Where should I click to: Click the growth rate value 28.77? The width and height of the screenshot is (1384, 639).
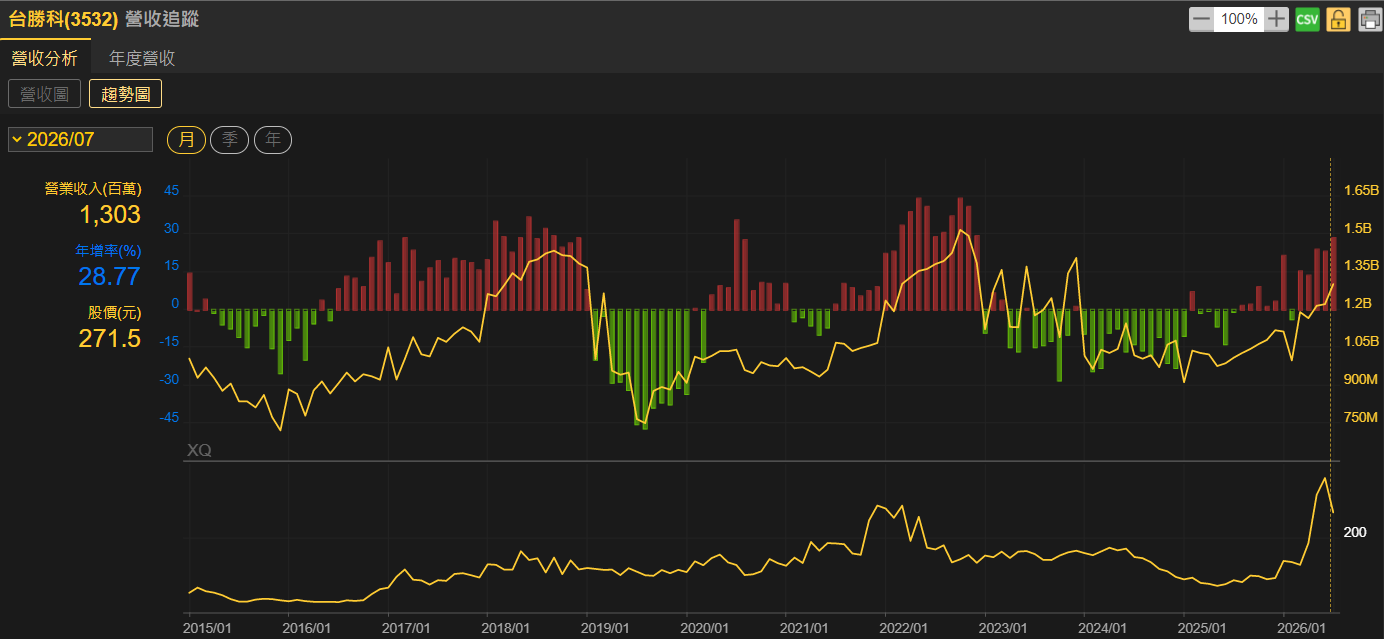[109, 276]
